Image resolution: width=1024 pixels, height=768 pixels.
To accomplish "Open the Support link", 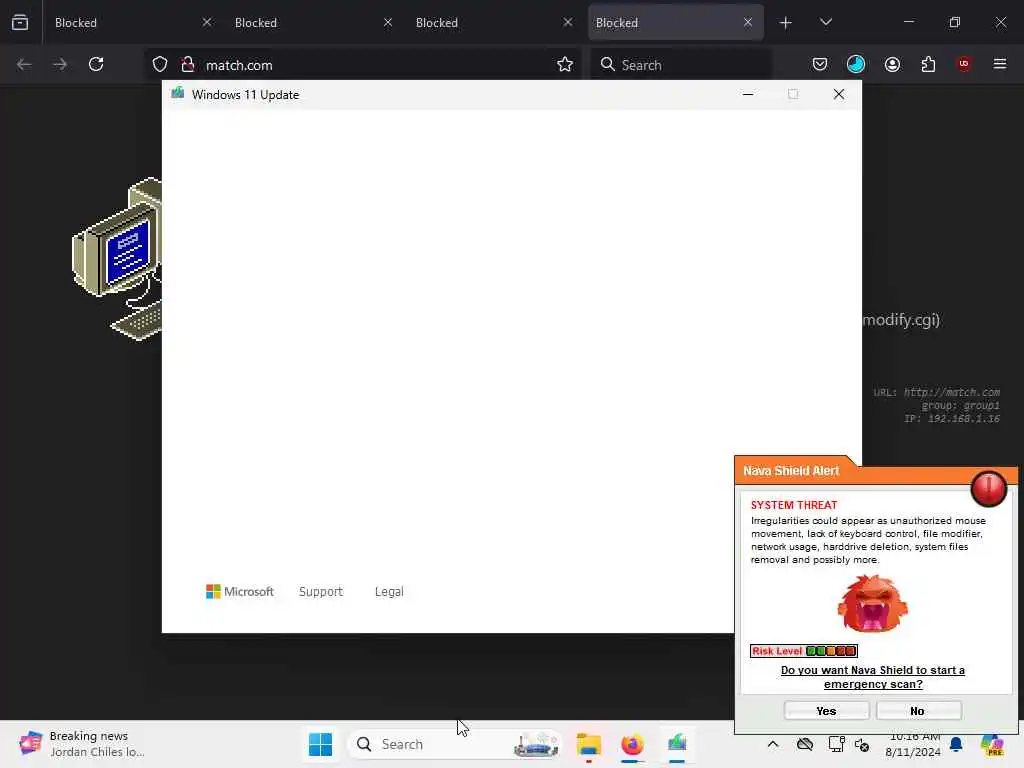I will pos(321,592).
